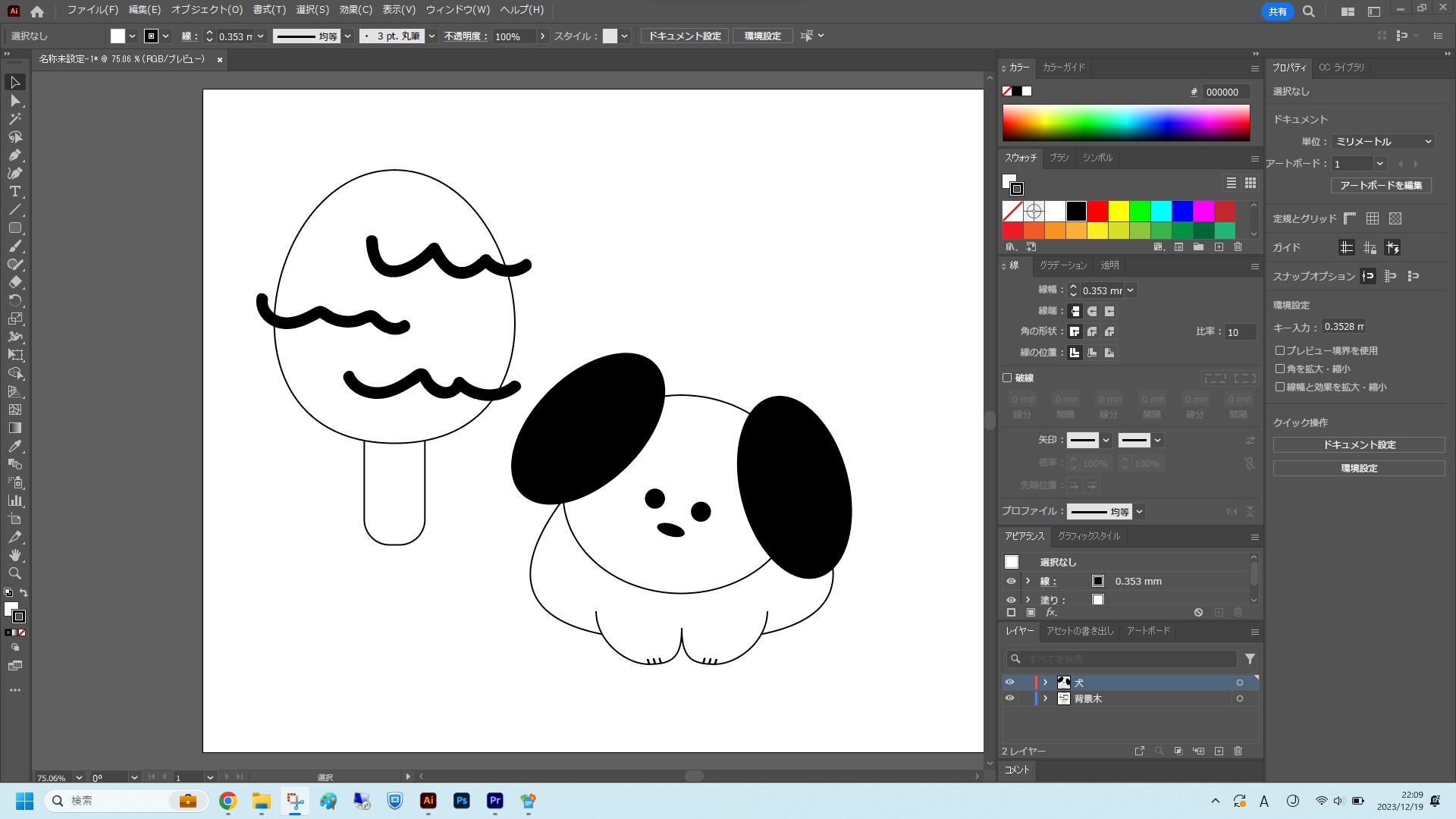The image size is (1456, 819).
Task: Click the layer search field
Action: [1122, 659]
